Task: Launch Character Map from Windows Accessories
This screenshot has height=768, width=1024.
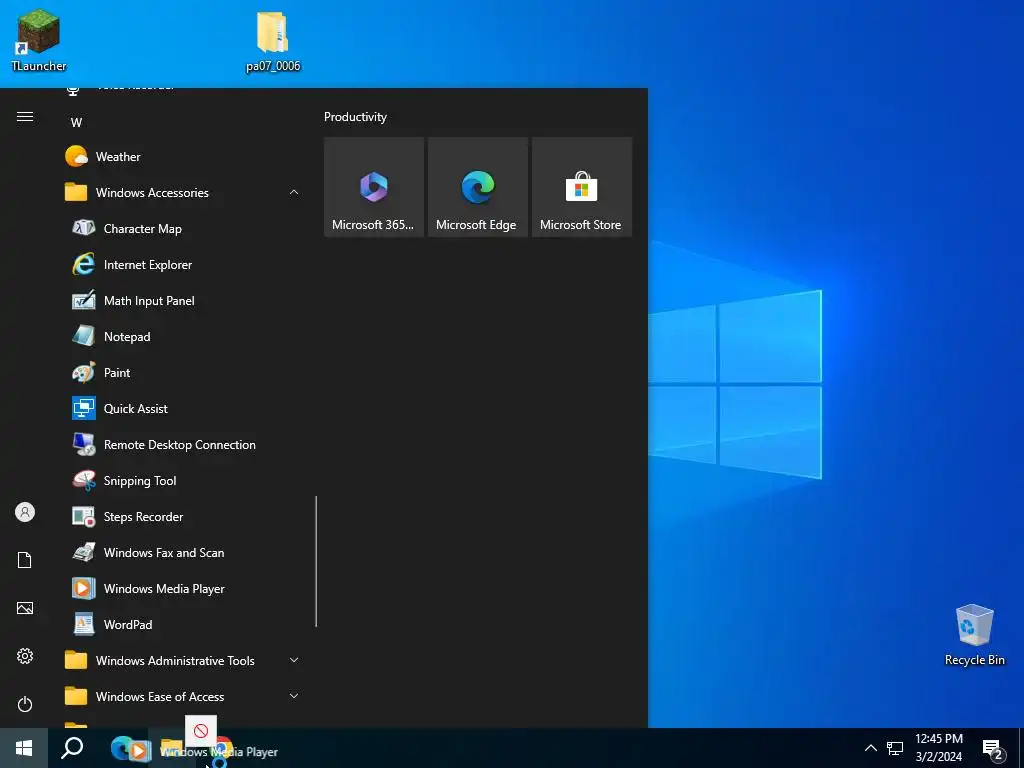Action: (x=182, y=229)
